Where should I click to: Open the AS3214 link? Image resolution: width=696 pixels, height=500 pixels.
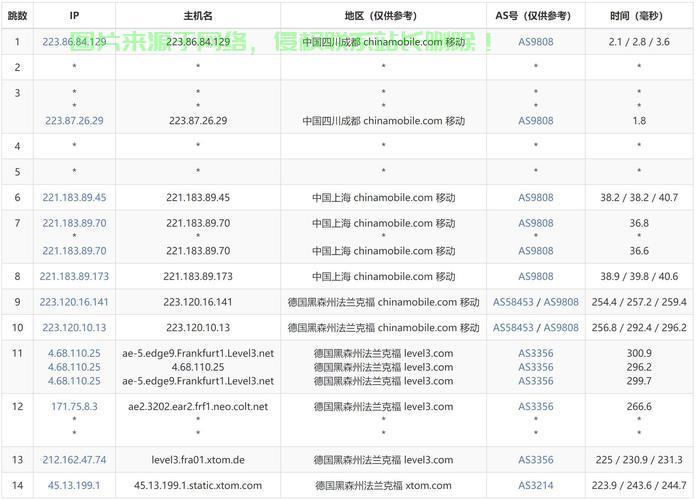pyautogui.click(x=535, y=485)
